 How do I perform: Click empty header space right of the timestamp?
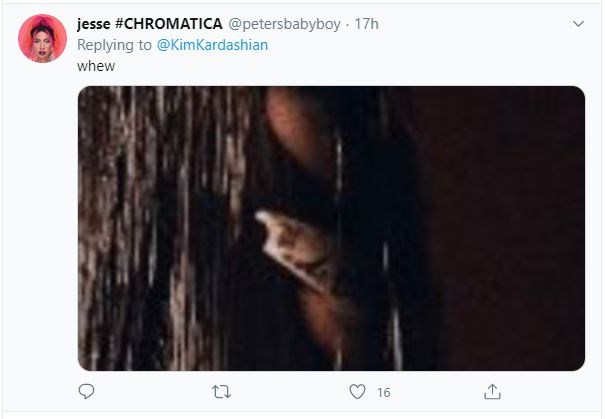[470, 23]
